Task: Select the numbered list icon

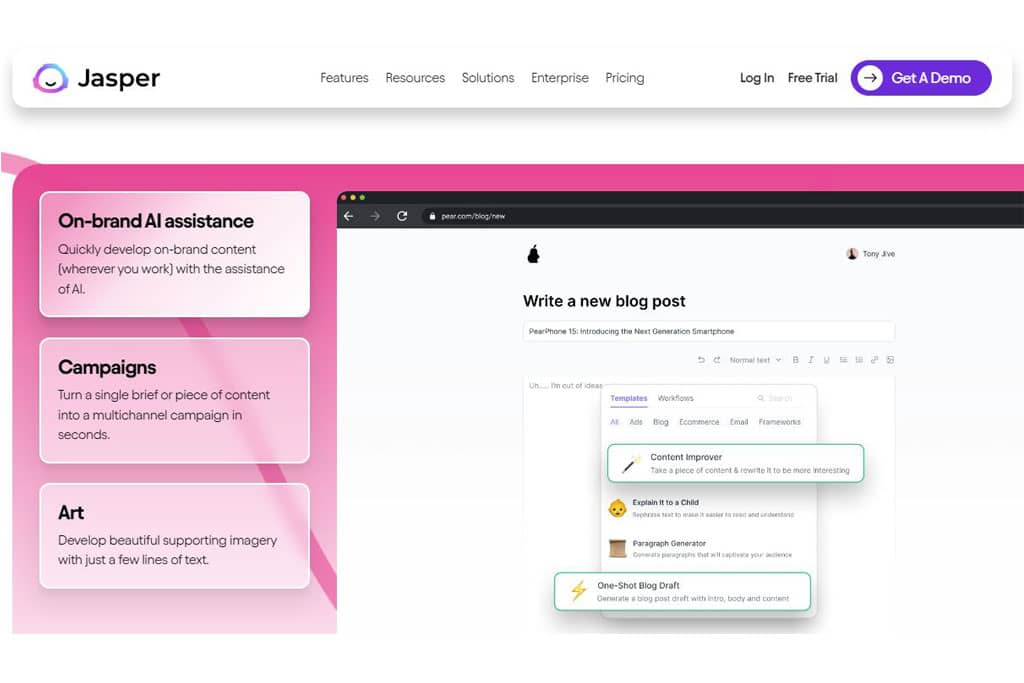Action: (x=858, y=359)
